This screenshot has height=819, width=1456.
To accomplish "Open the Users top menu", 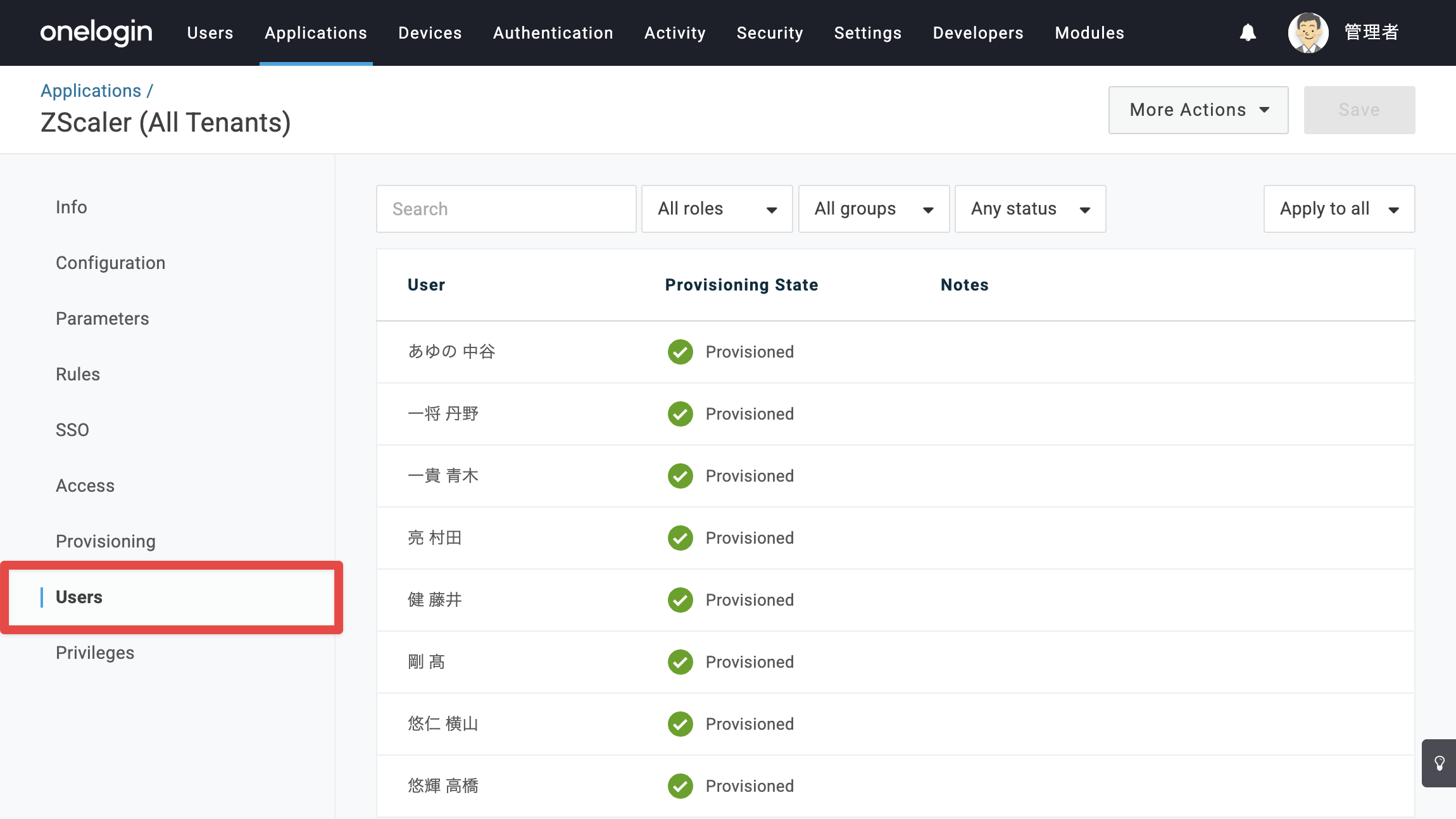I will click(210, 33).
